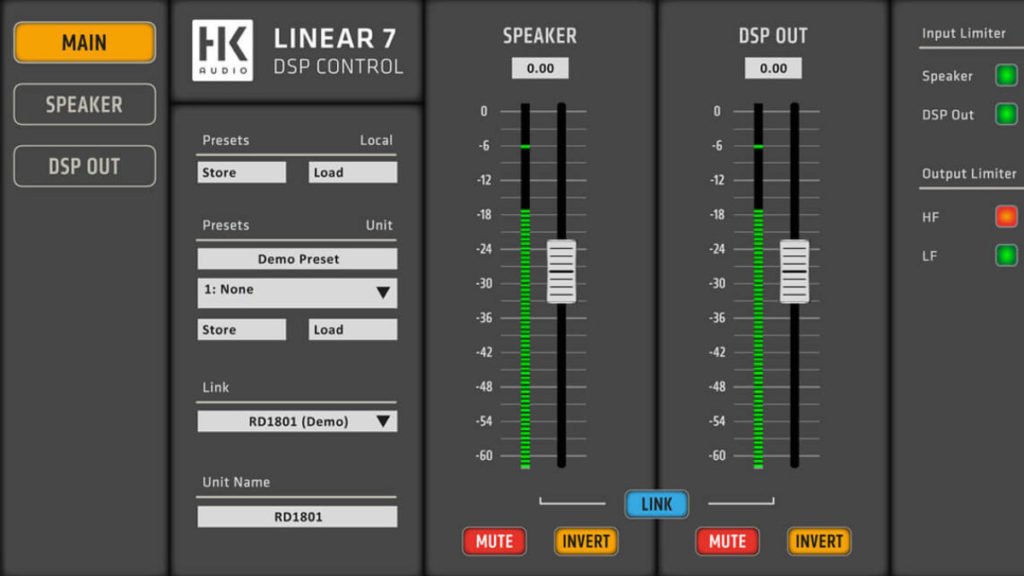Viewport: 1024px width, 576px height.
Task: Click the DSP Out gain value field 0.00
Action: [773, 69]
